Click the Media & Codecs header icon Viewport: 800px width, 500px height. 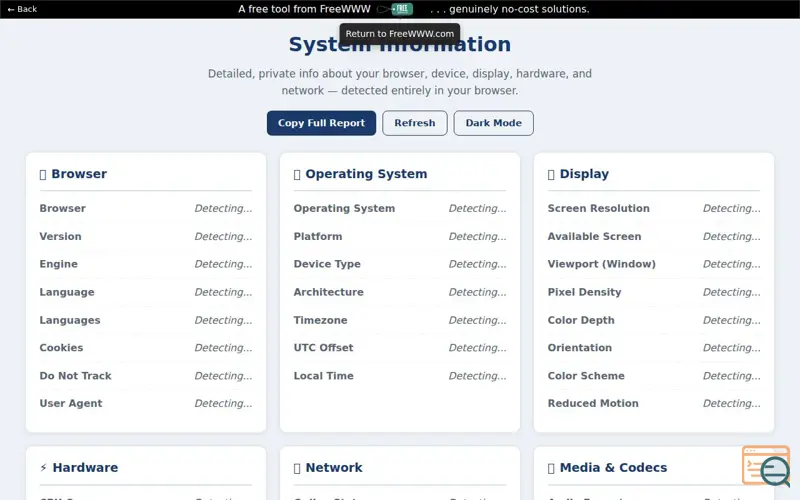pyautogui.click(x=551, y=468)
